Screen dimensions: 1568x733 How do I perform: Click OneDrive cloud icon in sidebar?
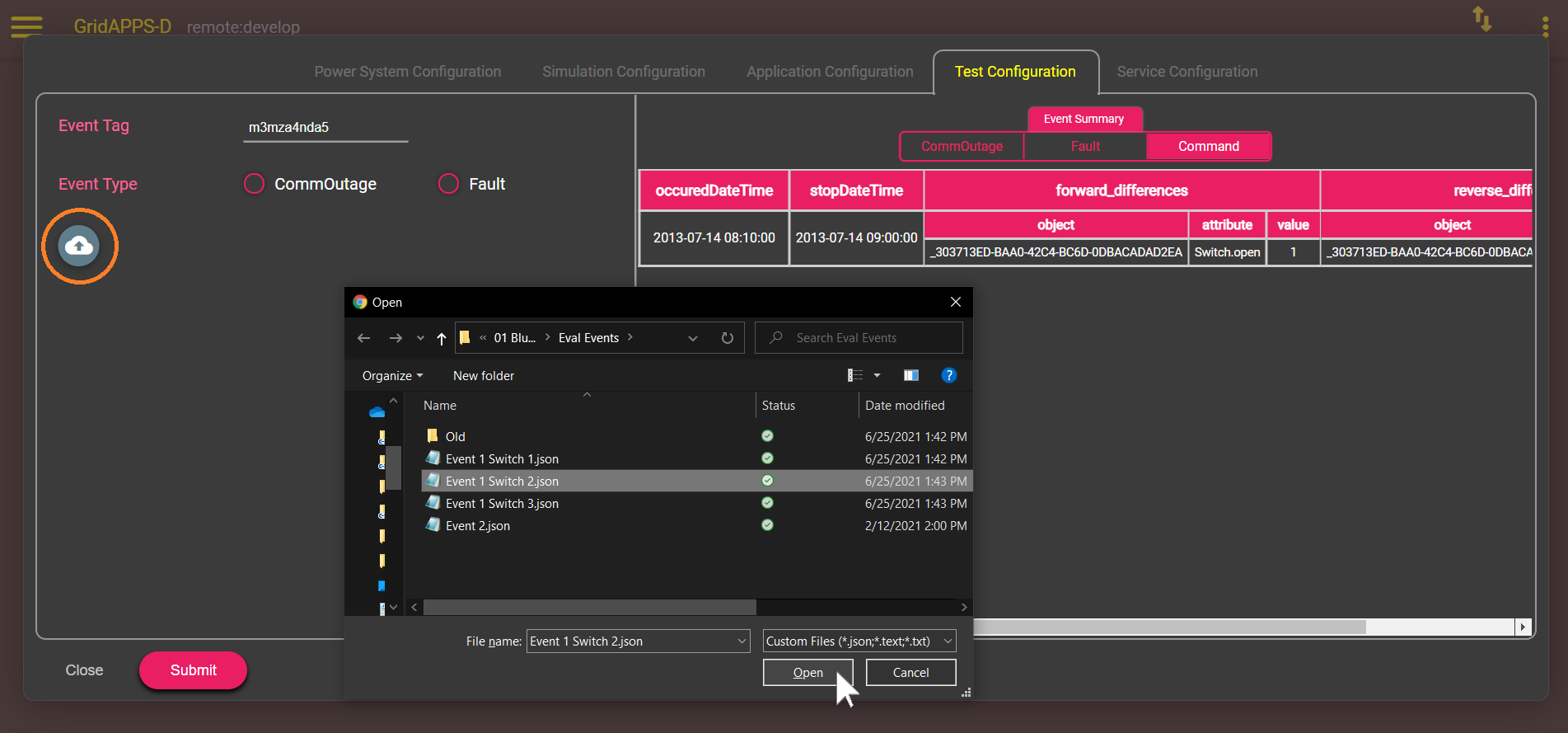pyautogui.click(x=377, y=411)
